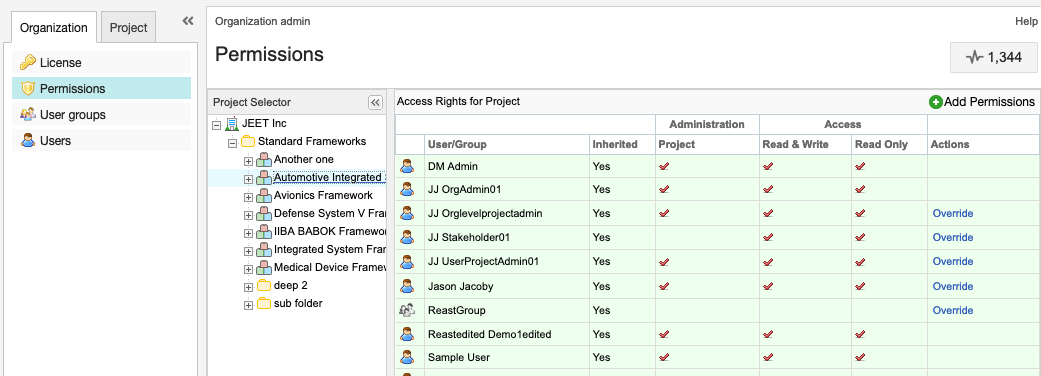The width and height of the screenshot is (1041, 376).
Task: Open the Help link
Action: coord(1026,21)
